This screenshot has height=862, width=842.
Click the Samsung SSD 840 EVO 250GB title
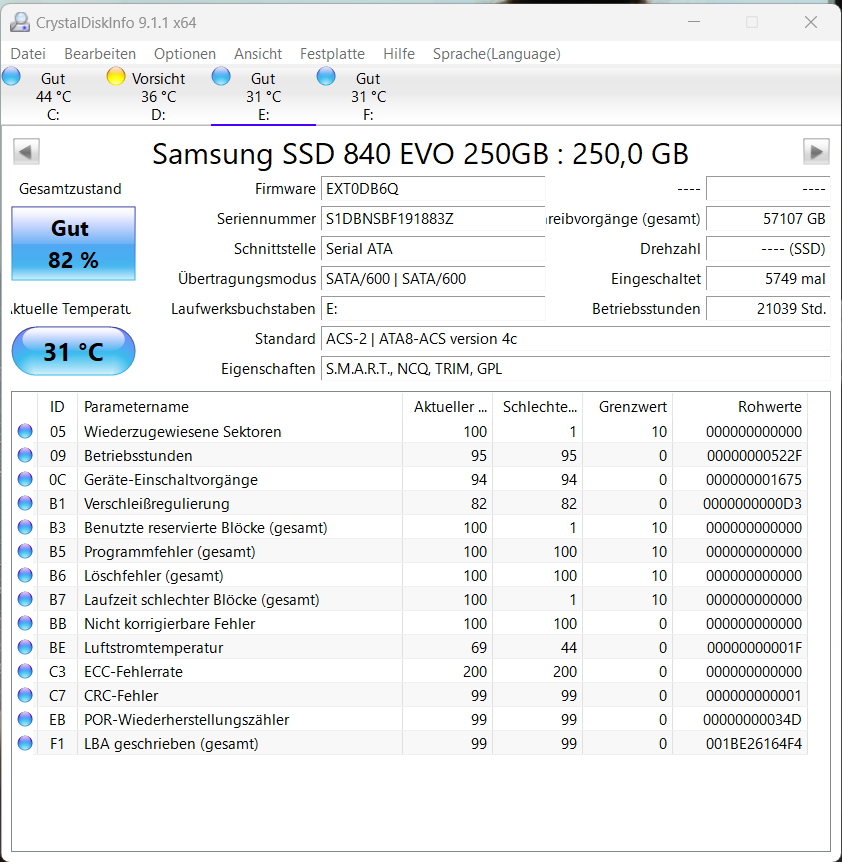coord(420,154)
